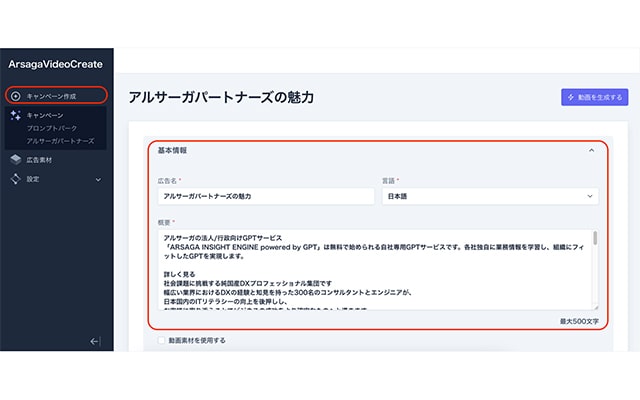This screenshot has height=400, width=640.
Task: Open the 広告素材 sidebar menu
Action: 39,160
